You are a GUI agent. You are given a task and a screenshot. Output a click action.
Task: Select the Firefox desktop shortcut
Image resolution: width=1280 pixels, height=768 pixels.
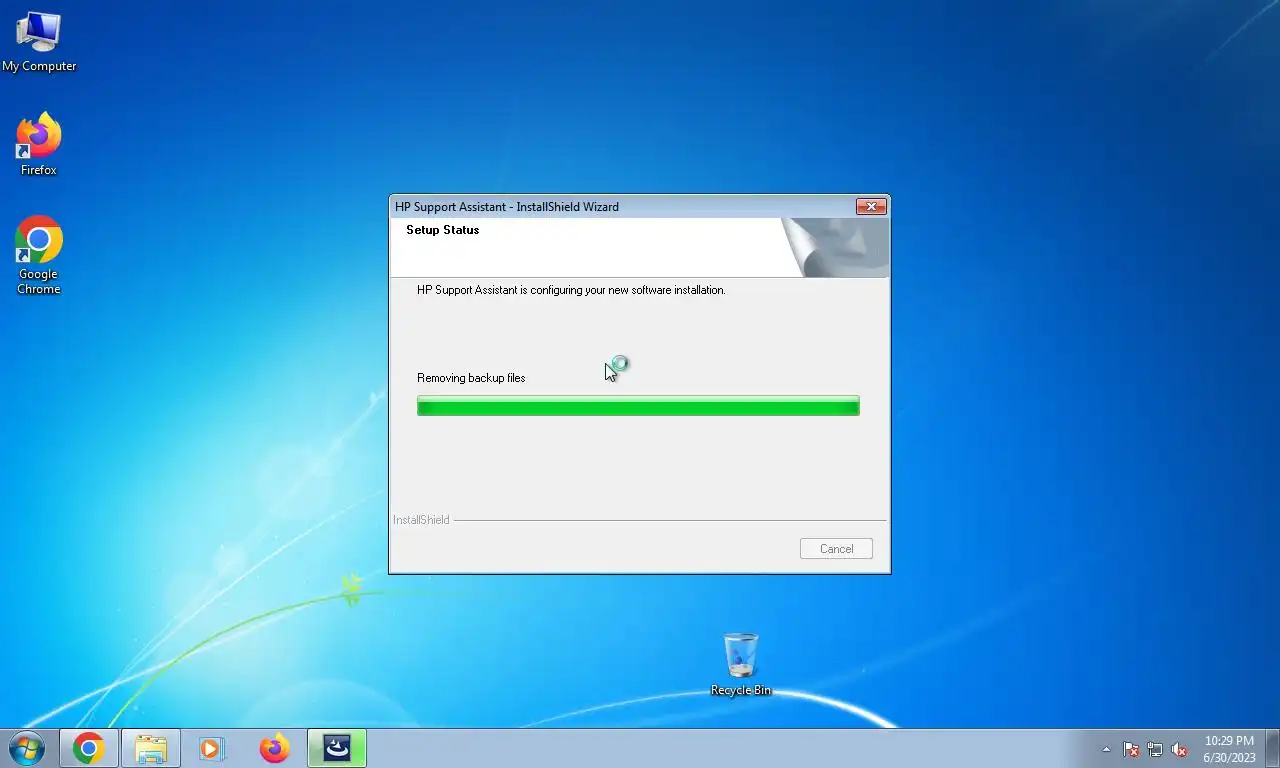point(39,145)
